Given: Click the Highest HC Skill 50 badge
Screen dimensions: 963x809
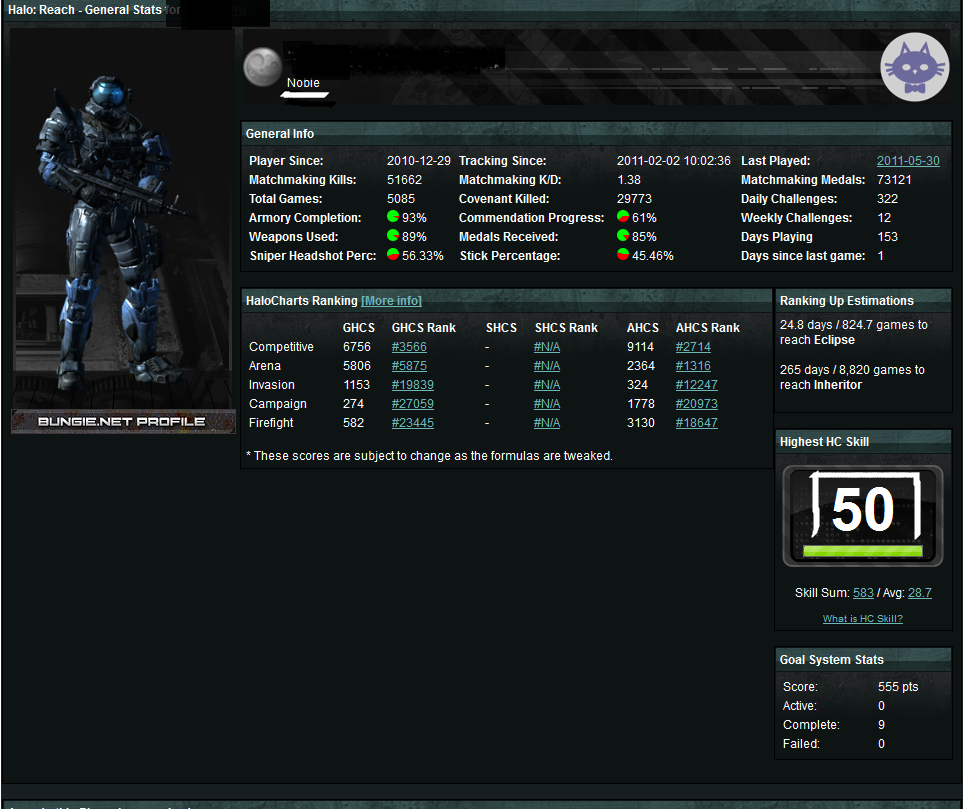Looking at the screenshot, I should (862, 515).
